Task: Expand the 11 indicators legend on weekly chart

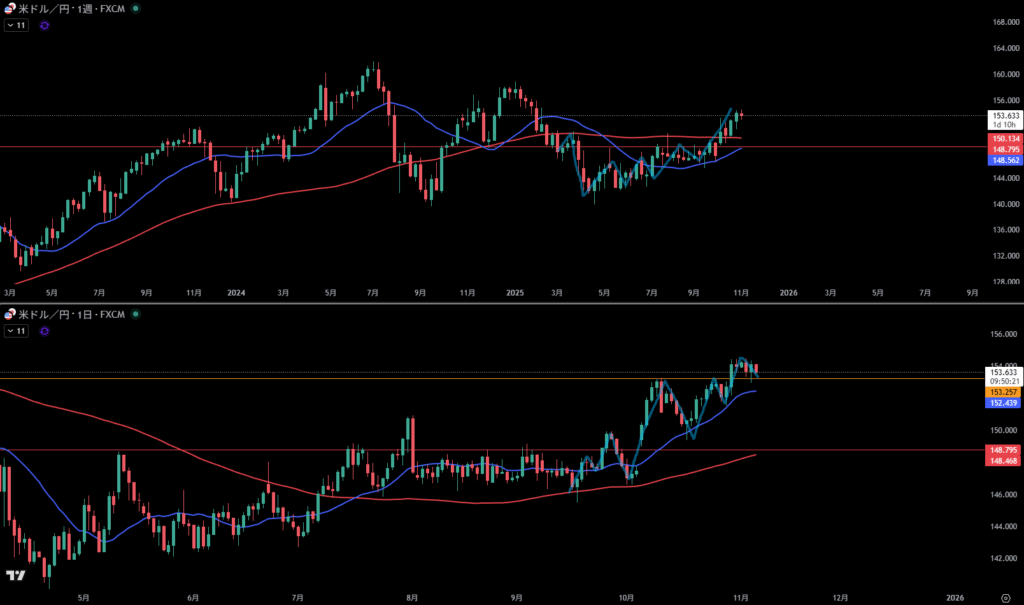Action: (x=16, y=25)
